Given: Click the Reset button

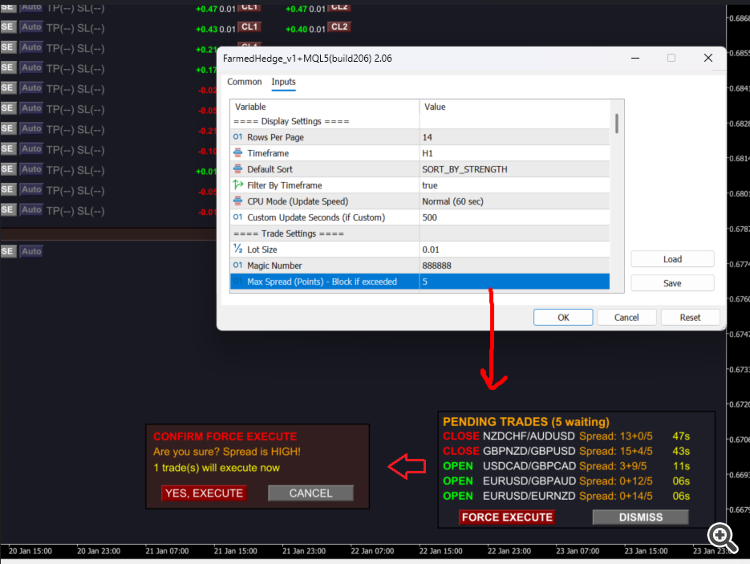Looking at the screenshot, I should pos(690,318).
